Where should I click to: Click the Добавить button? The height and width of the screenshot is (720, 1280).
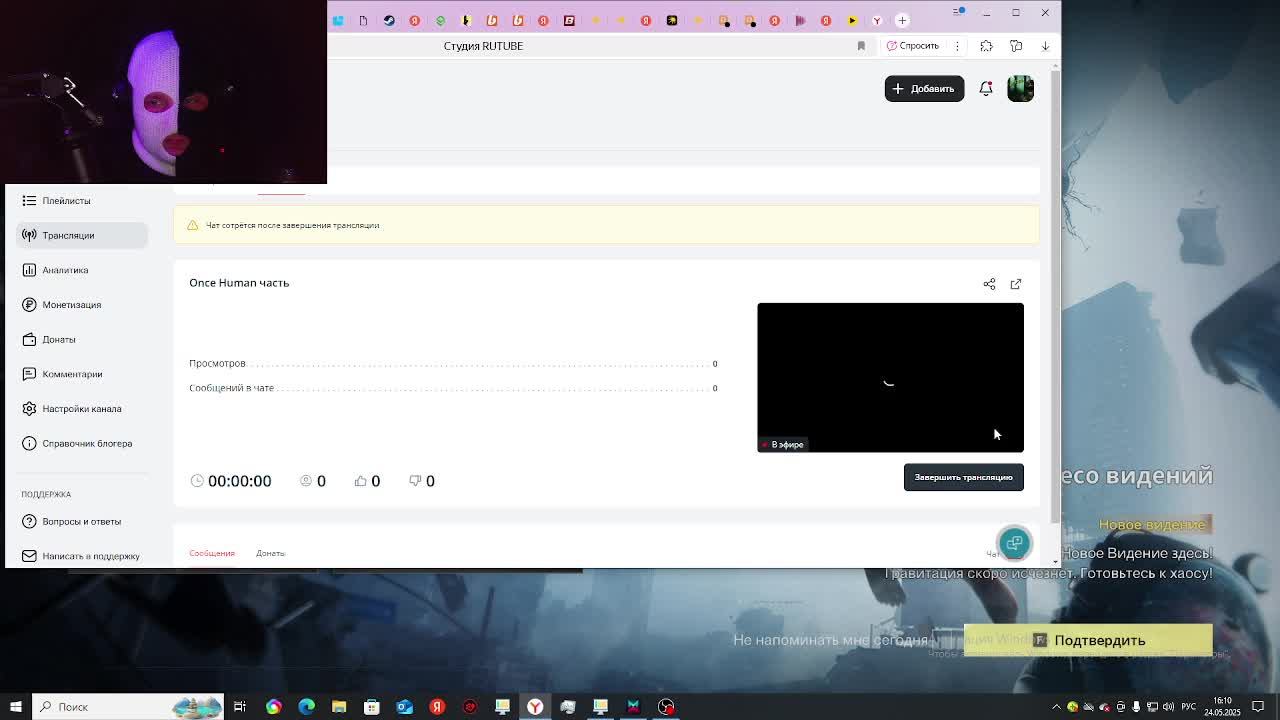click(x=924, y=89)
